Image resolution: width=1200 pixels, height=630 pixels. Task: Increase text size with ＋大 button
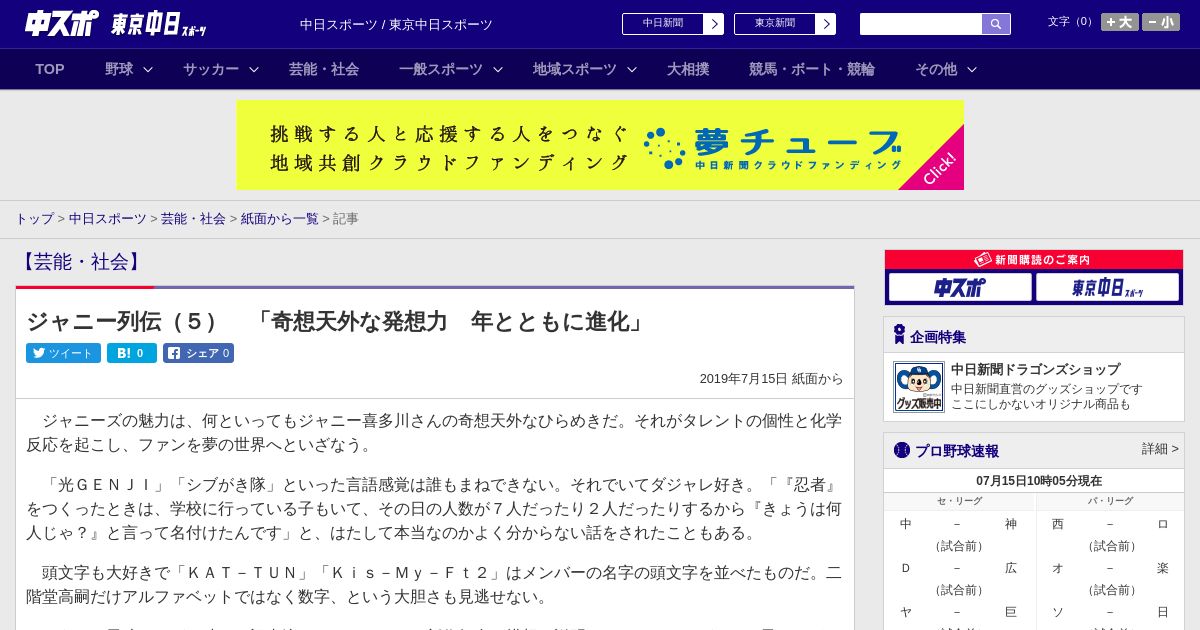tap(1120, 22)
